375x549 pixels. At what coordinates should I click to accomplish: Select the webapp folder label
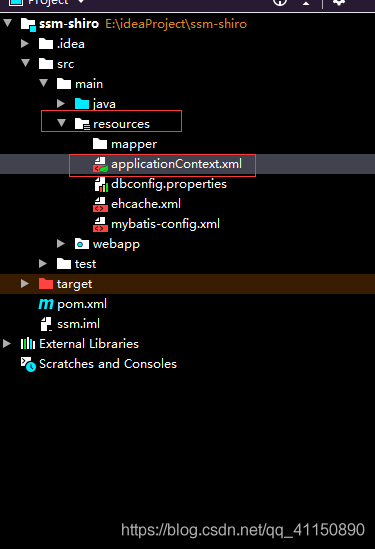116,244
